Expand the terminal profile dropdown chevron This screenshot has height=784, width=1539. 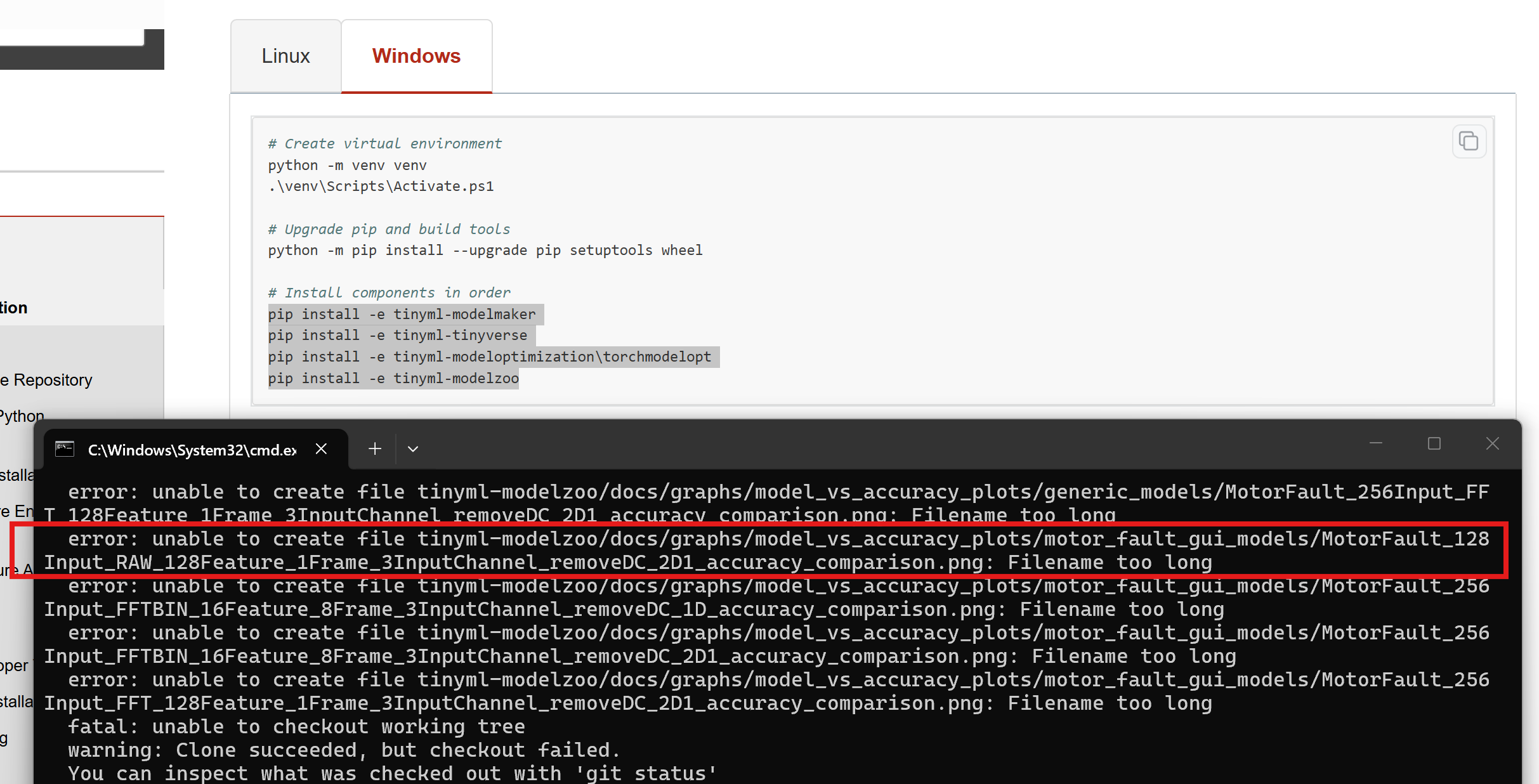413,449
